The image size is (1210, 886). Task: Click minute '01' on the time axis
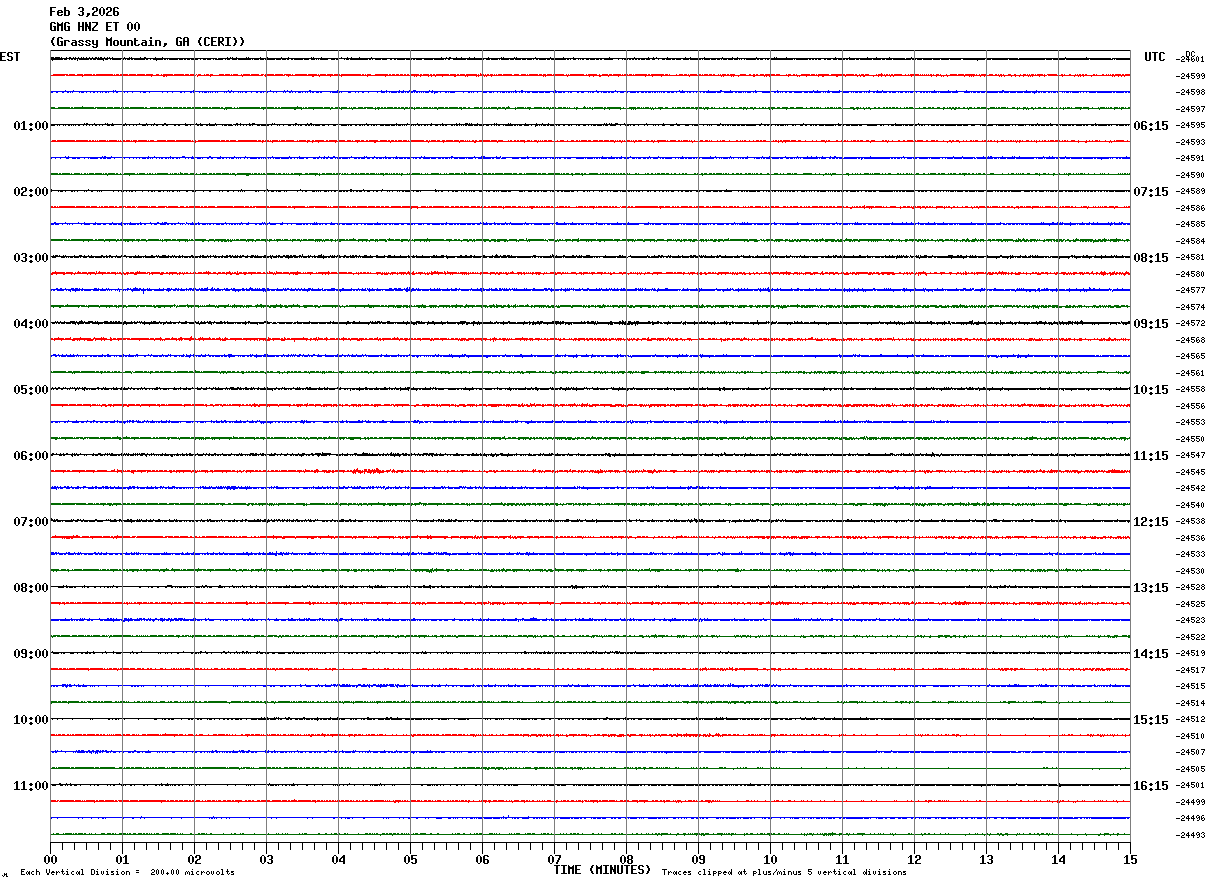122,859
